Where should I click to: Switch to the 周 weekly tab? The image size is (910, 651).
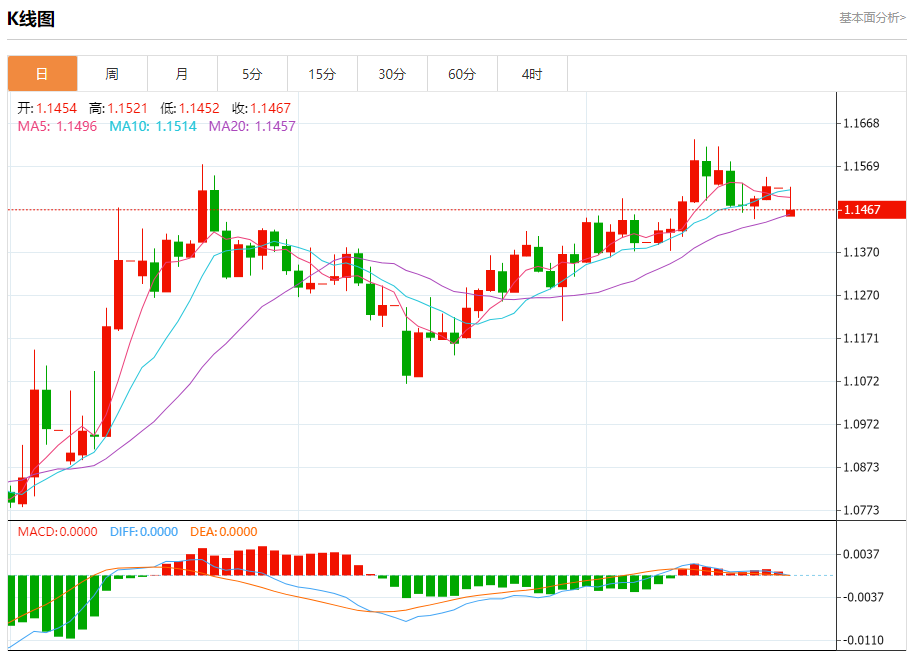(x=112, y=74)
